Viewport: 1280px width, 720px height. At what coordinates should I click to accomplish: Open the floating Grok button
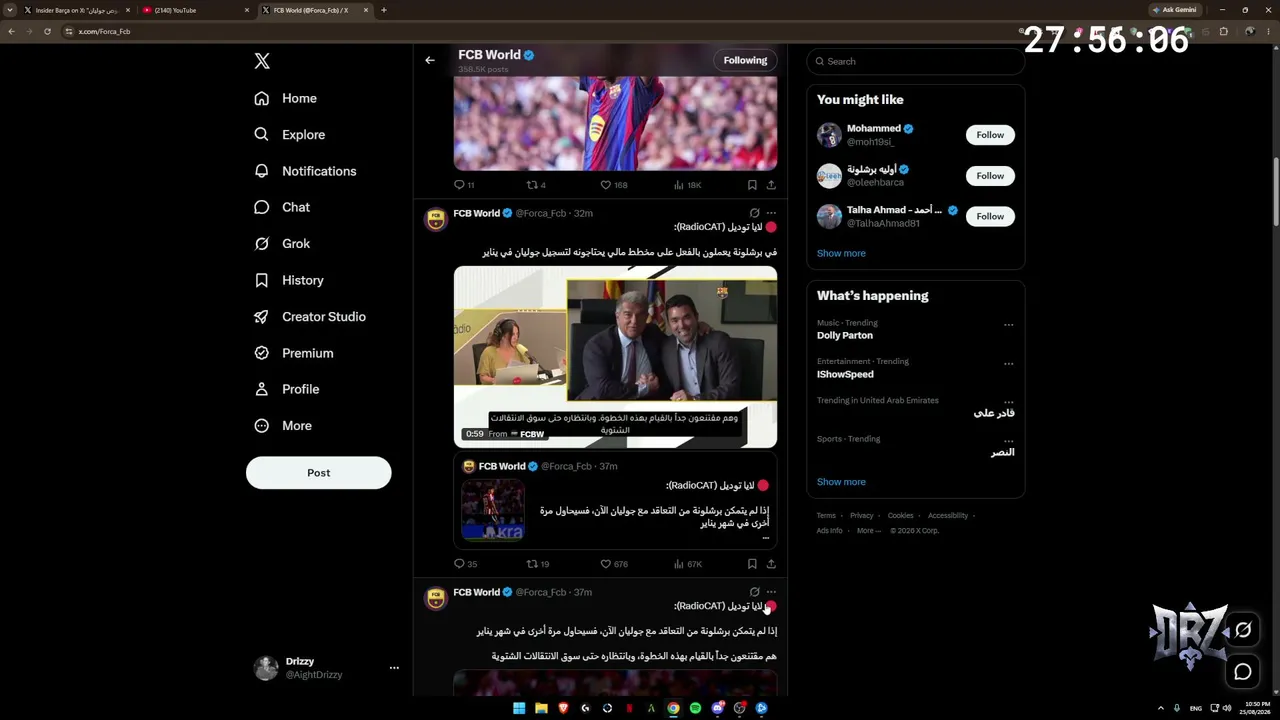(x=1243, y=630)
